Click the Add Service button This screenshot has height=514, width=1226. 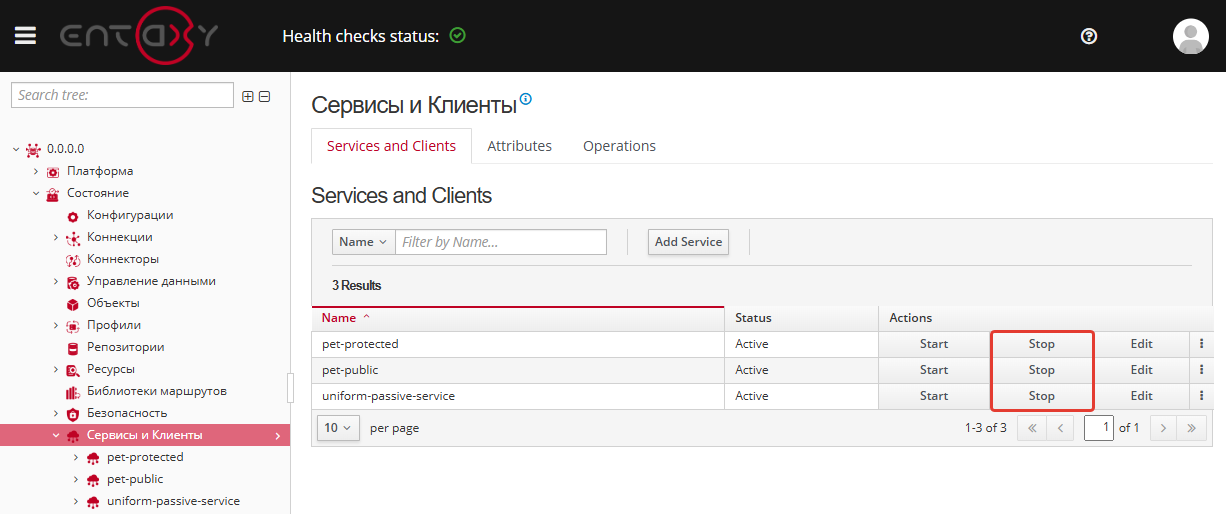[688, 242]
